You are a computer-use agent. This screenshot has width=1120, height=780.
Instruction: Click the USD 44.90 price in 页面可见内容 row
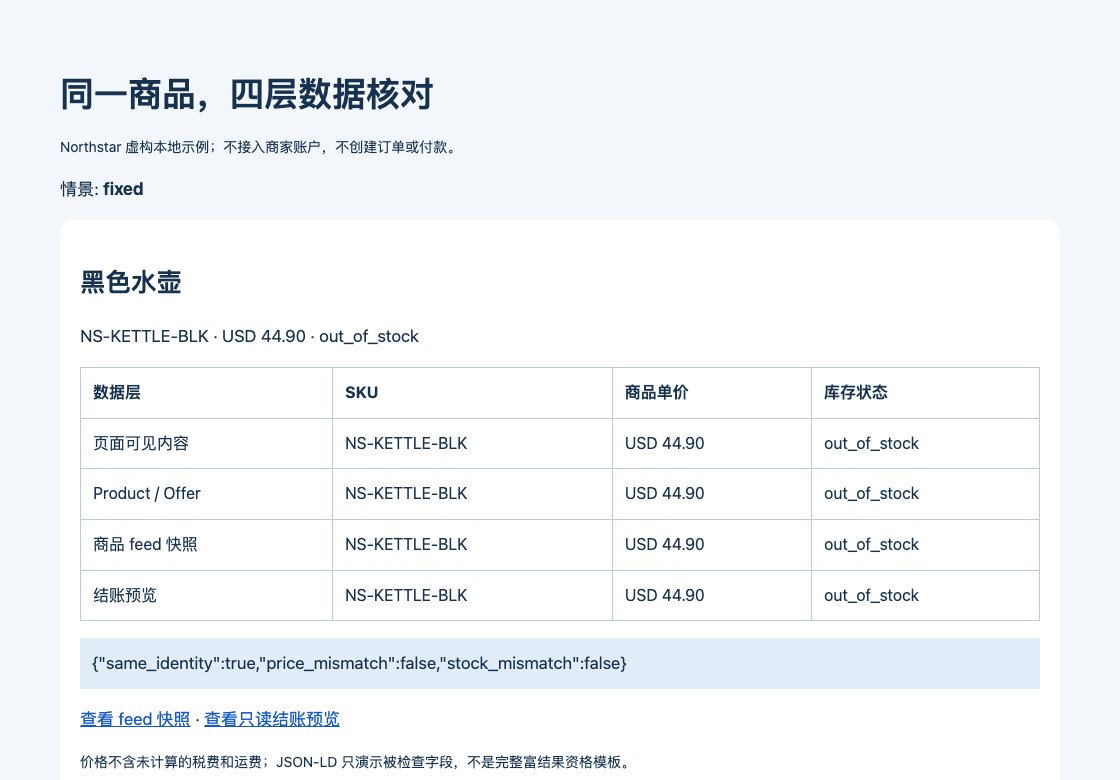pos(664,444)
